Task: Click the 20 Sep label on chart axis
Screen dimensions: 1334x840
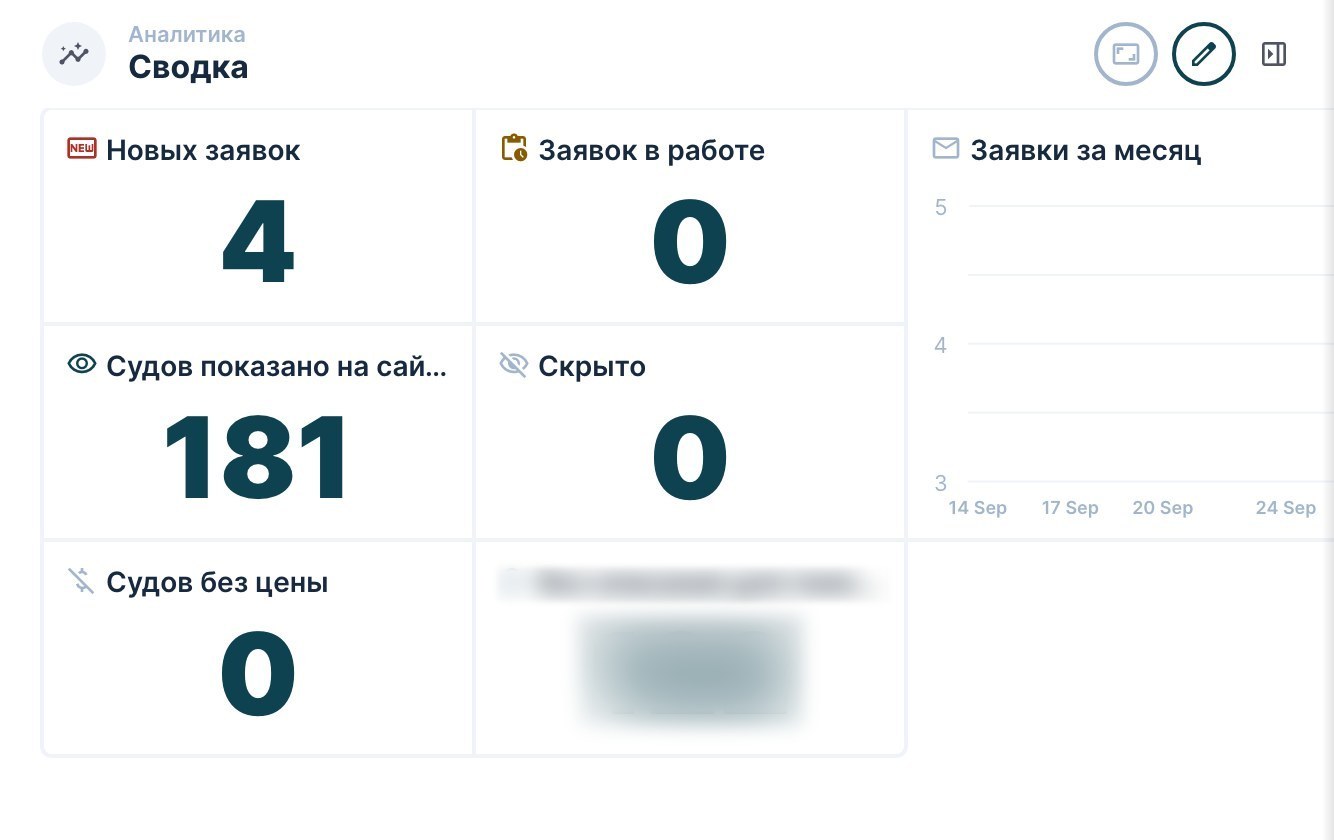Action: coord(1162,508)
